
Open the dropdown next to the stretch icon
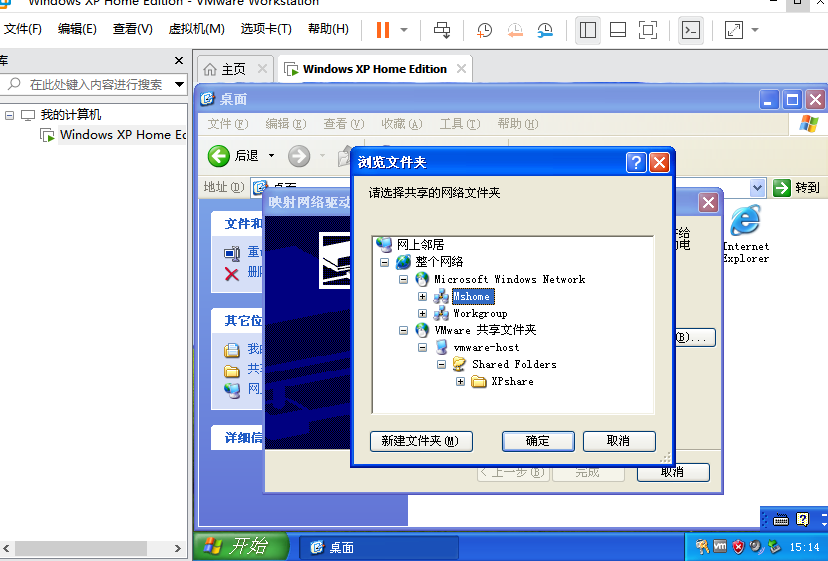pos(755,30)
